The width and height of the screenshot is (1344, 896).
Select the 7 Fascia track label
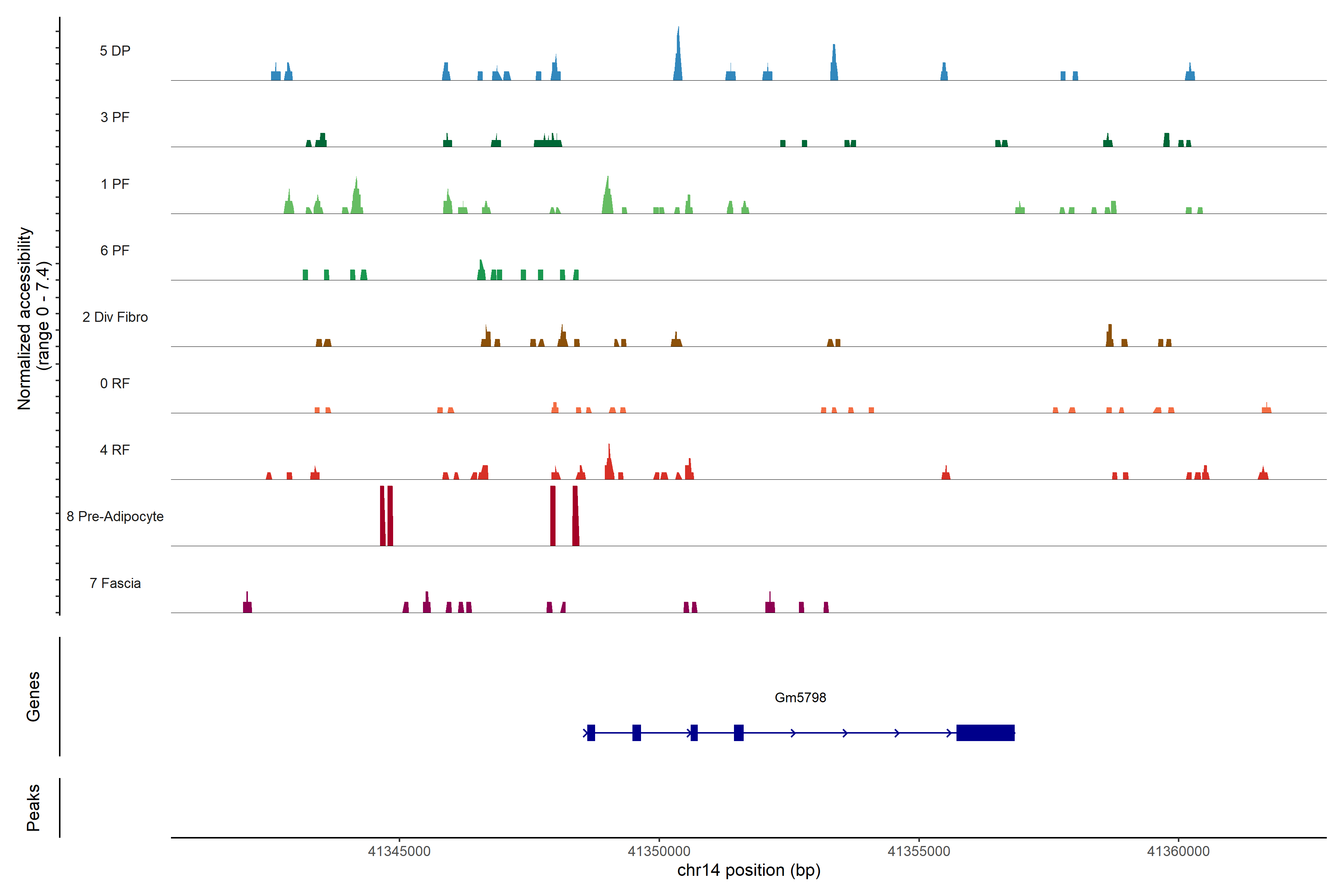tap(115, 583)
